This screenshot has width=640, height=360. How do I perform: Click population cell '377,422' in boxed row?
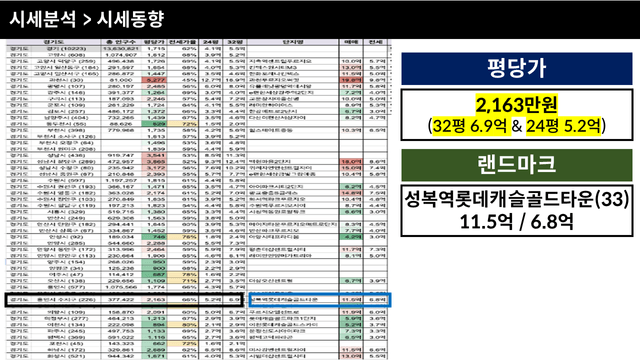pos(120,300)
